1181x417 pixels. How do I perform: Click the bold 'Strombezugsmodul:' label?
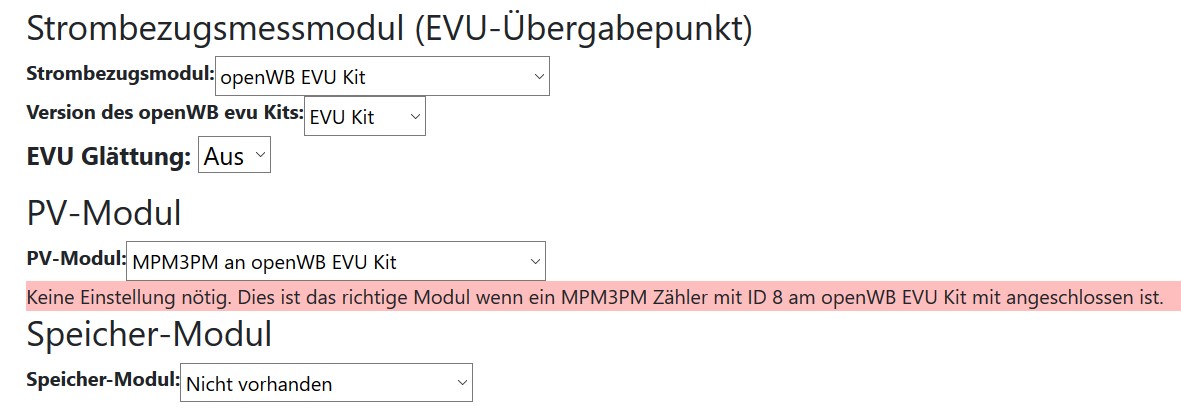pyautogui.click(x=121, y=74)
